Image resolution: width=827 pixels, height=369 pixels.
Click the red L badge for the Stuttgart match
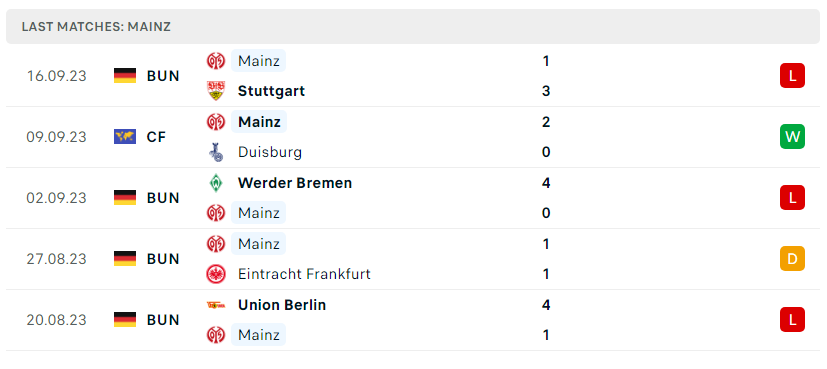(x=792, y=76)
